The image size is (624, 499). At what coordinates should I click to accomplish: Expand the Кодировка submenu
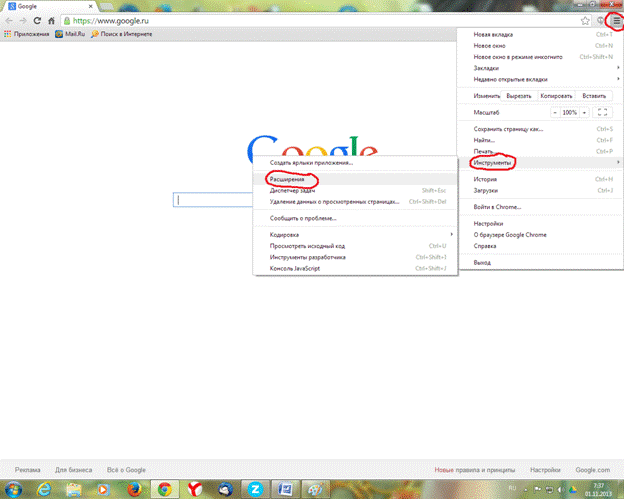pyautogui.click(x=355, y=235)
